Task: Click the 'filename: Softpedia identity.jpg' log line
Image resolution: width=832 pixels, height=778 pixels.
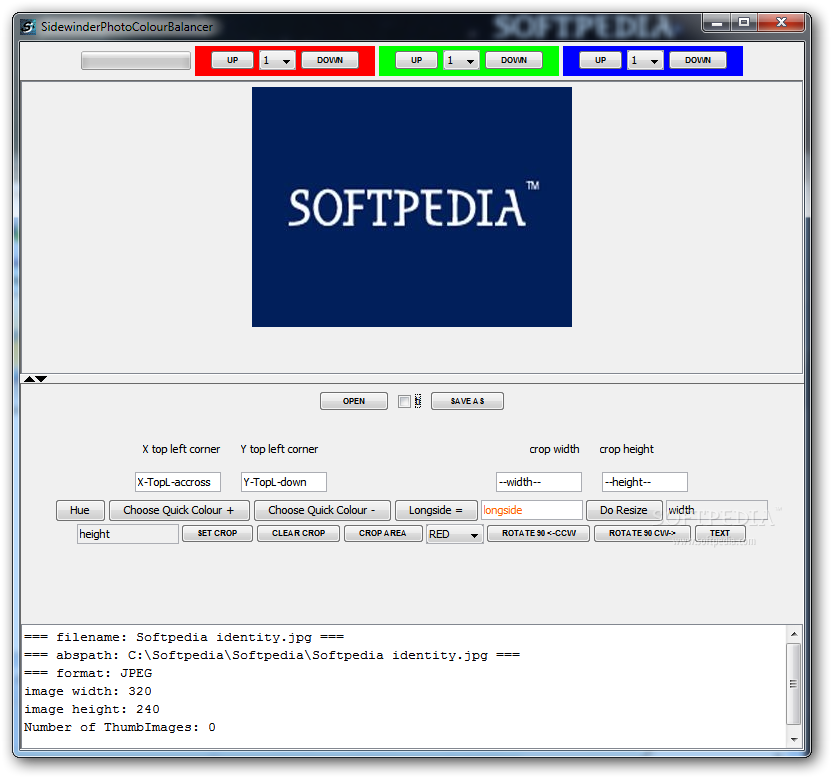Action: [x=184, y=637]
